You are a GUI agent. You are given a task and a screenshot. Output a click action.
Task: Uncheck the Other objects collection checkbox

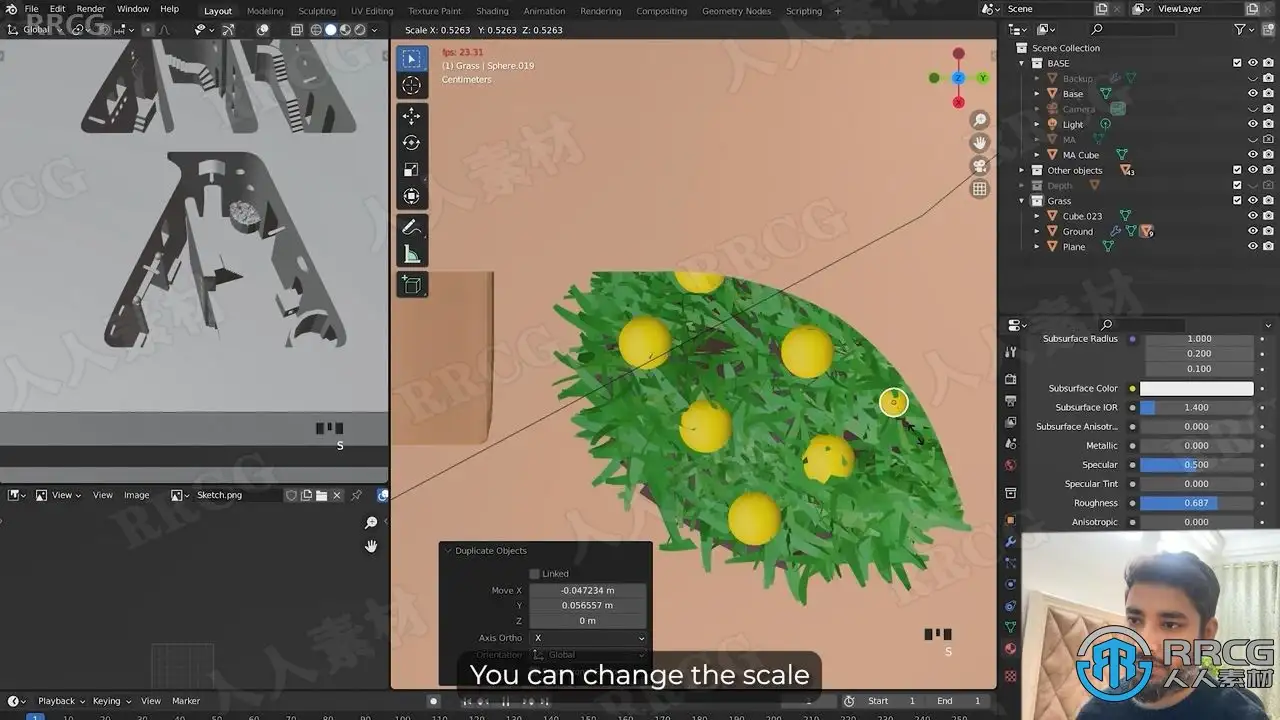(1238, 170)
